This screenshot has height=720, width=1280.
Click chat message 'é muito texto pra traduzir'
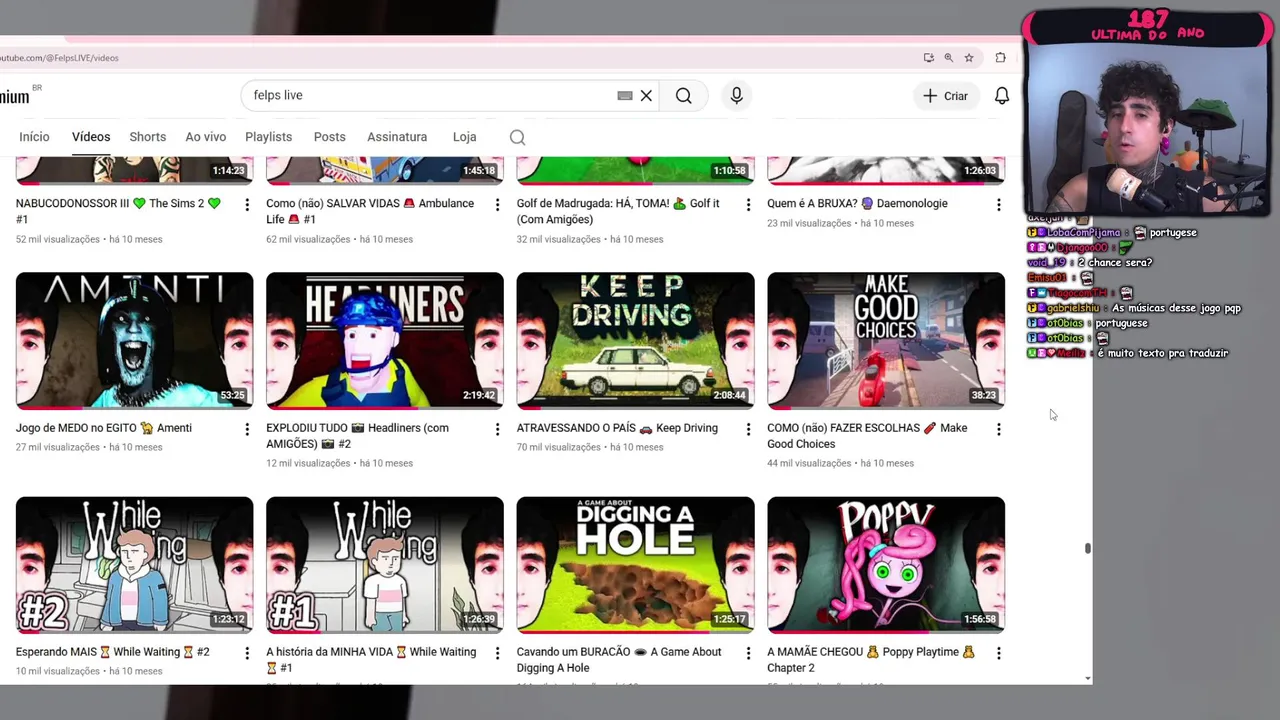[1162, 353]
